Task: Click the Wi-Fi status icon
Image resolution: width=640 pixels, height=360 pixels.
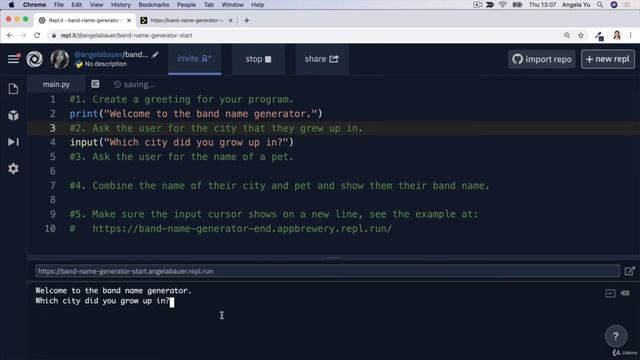Action: 502,4
